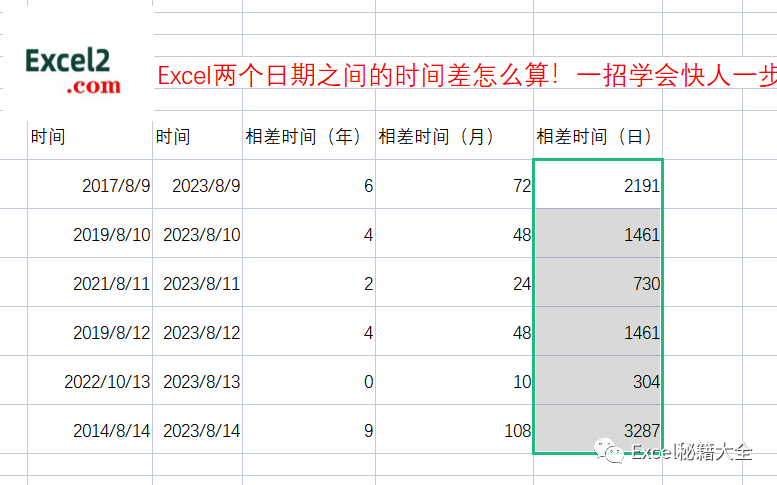This screenshot has height=485, width=777.
Task: Select the 时间 header of the 2017/8/9 column
Action: pyautogui.click(x=90, y=136)
